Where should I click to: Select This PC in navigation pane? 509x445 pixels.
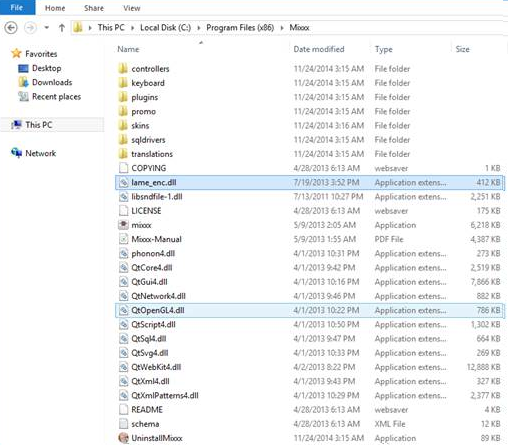(39, 125)
